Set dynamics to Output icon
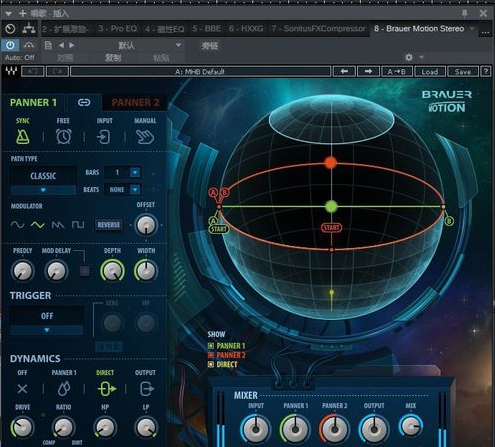The height and width of the screenshot is (447, 495). pyautogui.click(x=146, y=389)
